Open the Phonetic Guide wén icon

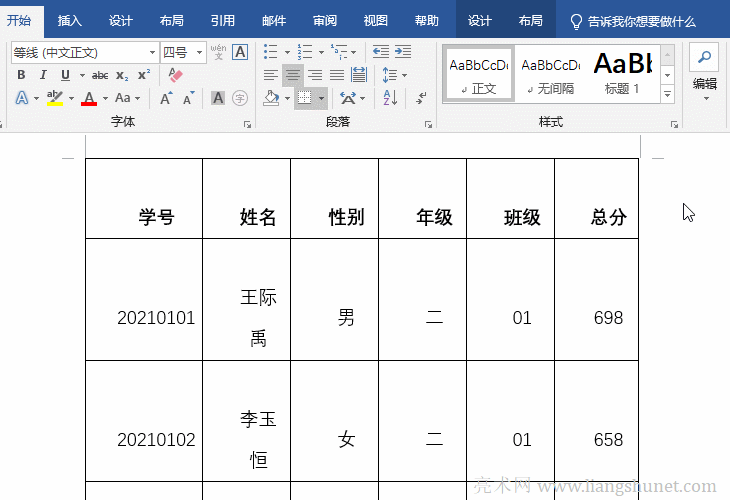218,52
